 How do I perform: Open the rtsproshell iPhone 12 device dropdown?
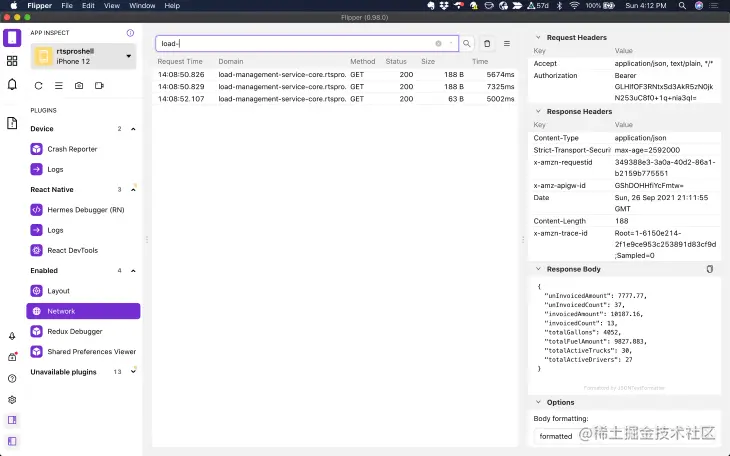click(x=83, y=56)
